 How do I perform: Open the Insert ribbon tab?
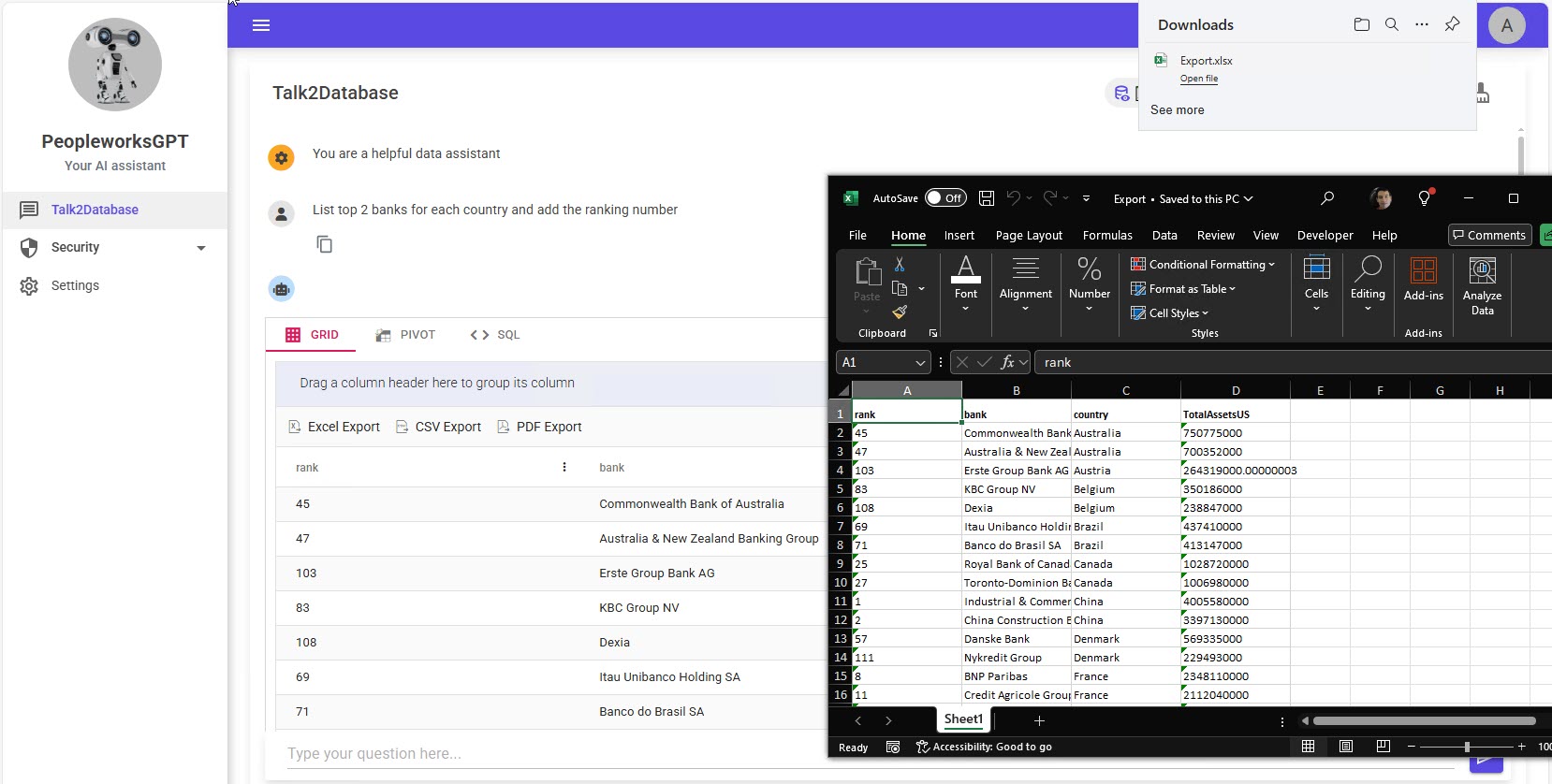[959, 236]
